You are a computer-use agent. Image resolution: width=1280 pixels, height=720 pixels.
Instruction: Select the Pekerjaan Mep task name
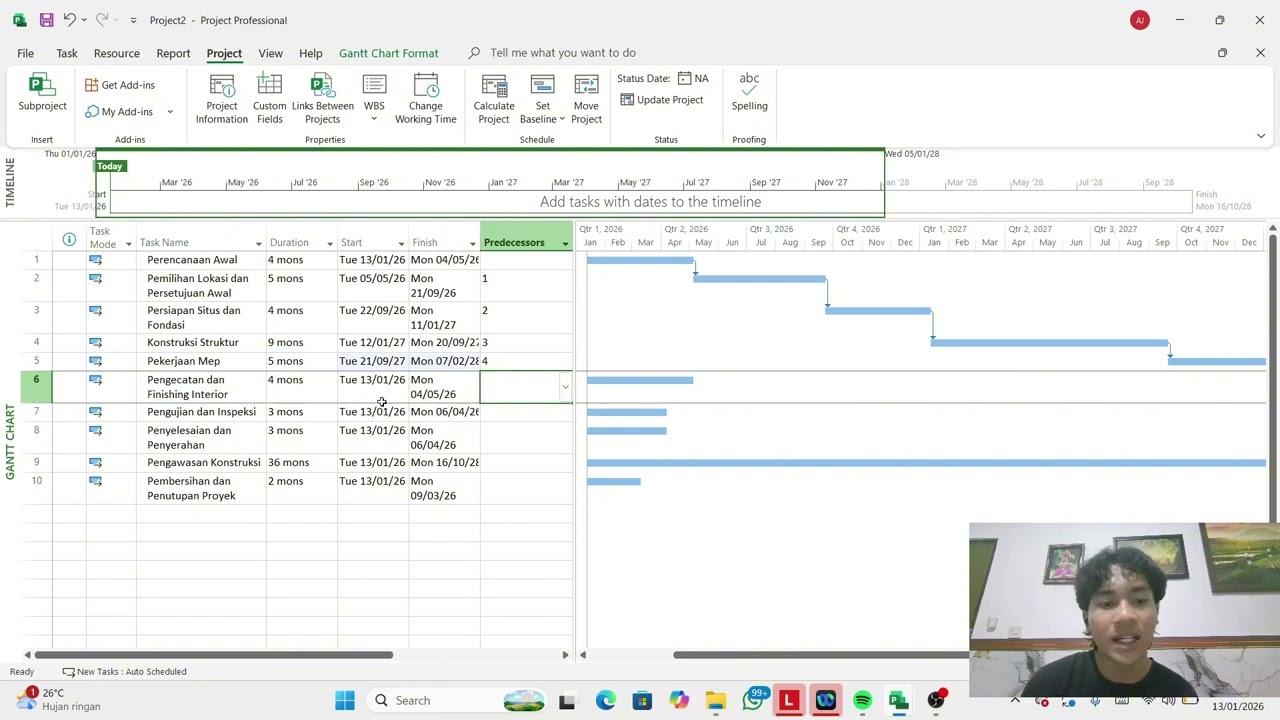183,361
